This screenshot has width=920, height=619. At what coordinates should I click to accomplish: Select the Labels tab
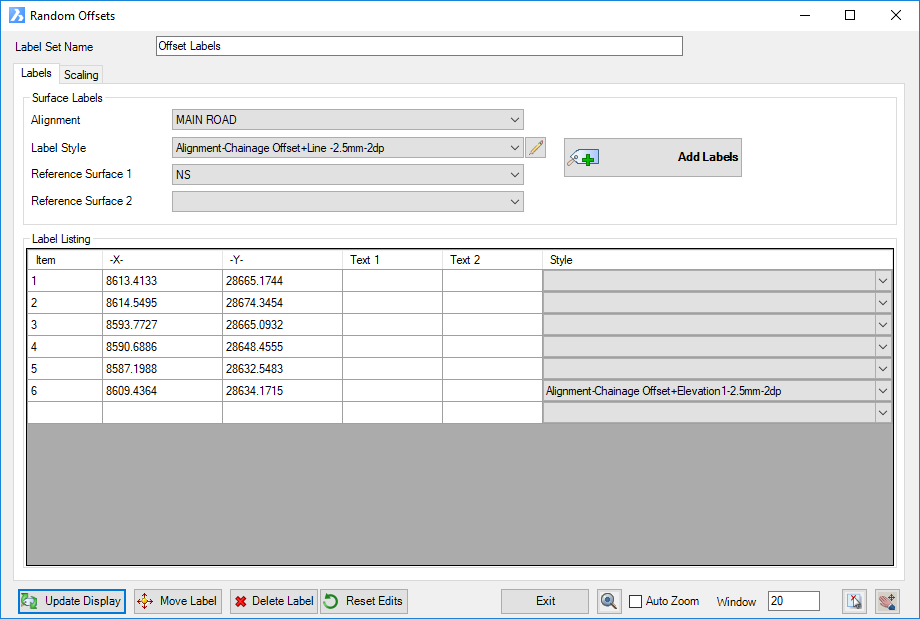pos(36,74)
